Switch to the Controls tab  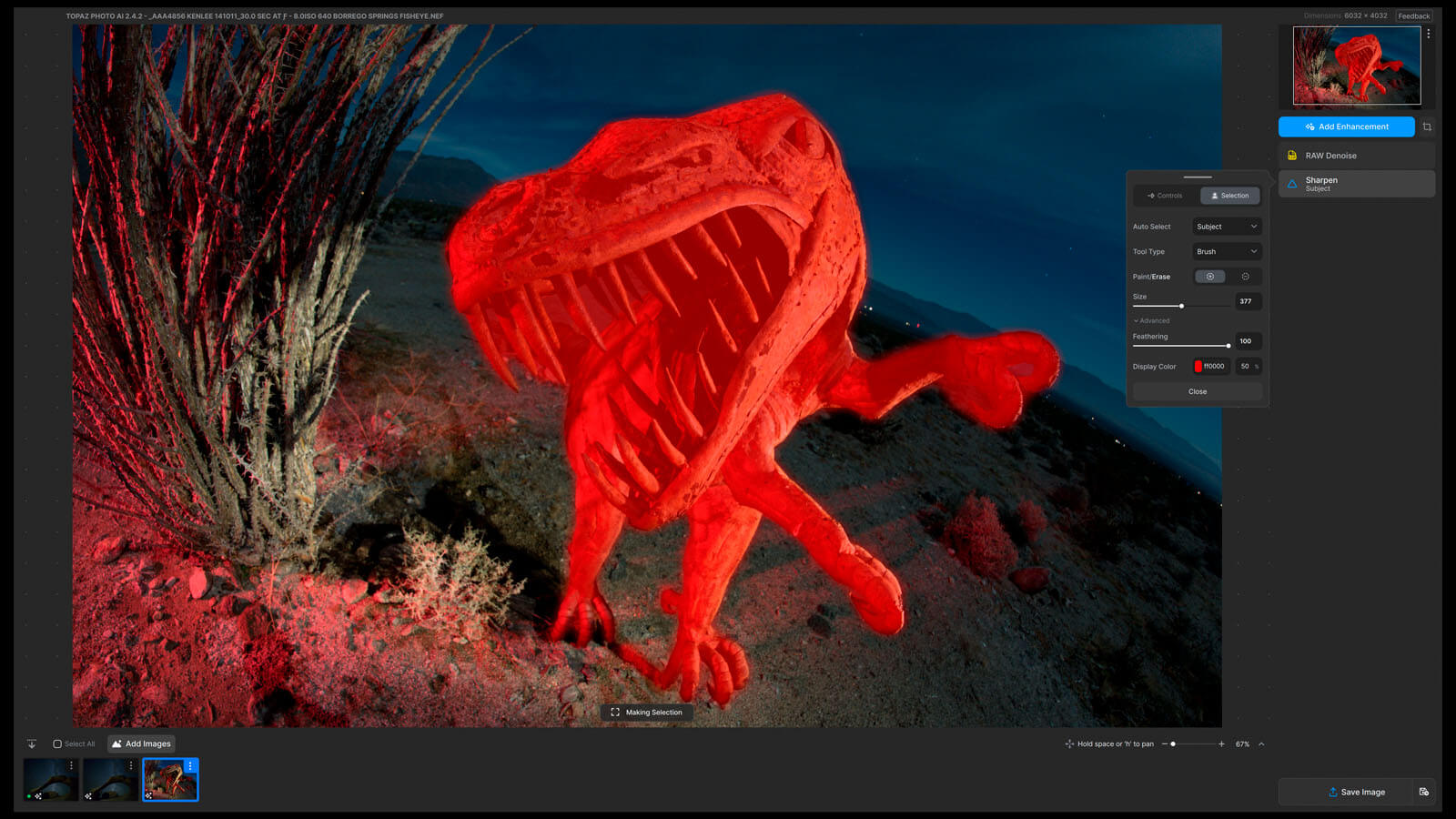1165,196
